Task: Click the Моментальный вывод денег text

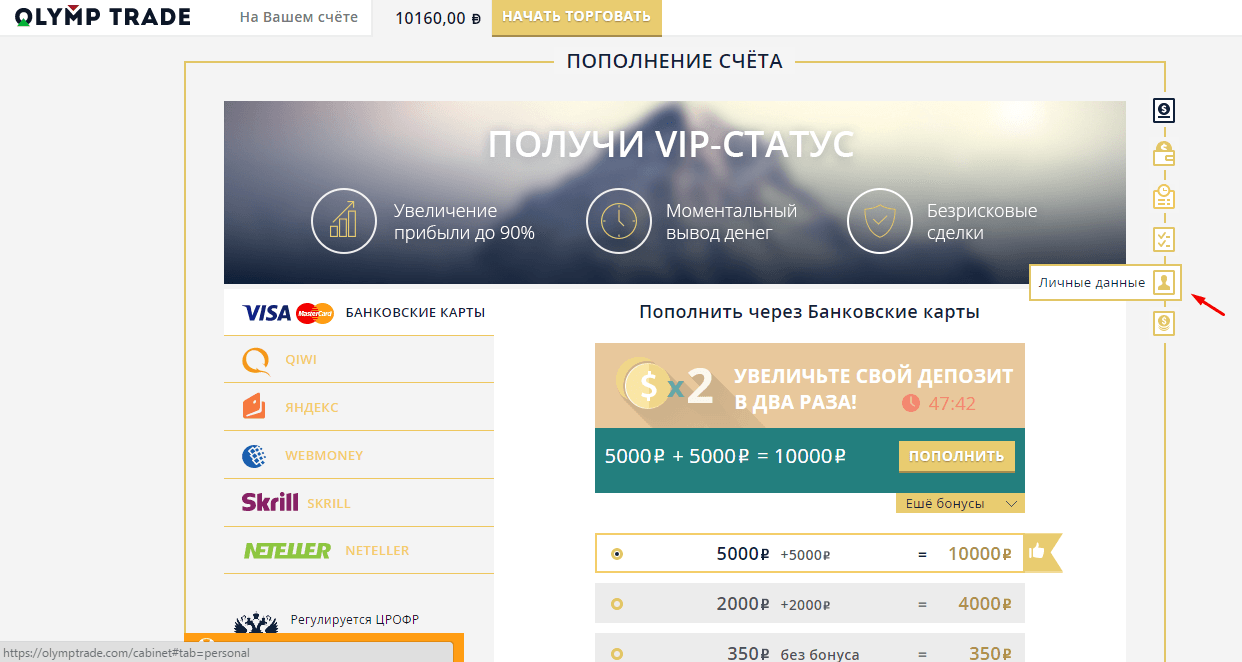Action: pyautogui.click(x=732, y=222)
